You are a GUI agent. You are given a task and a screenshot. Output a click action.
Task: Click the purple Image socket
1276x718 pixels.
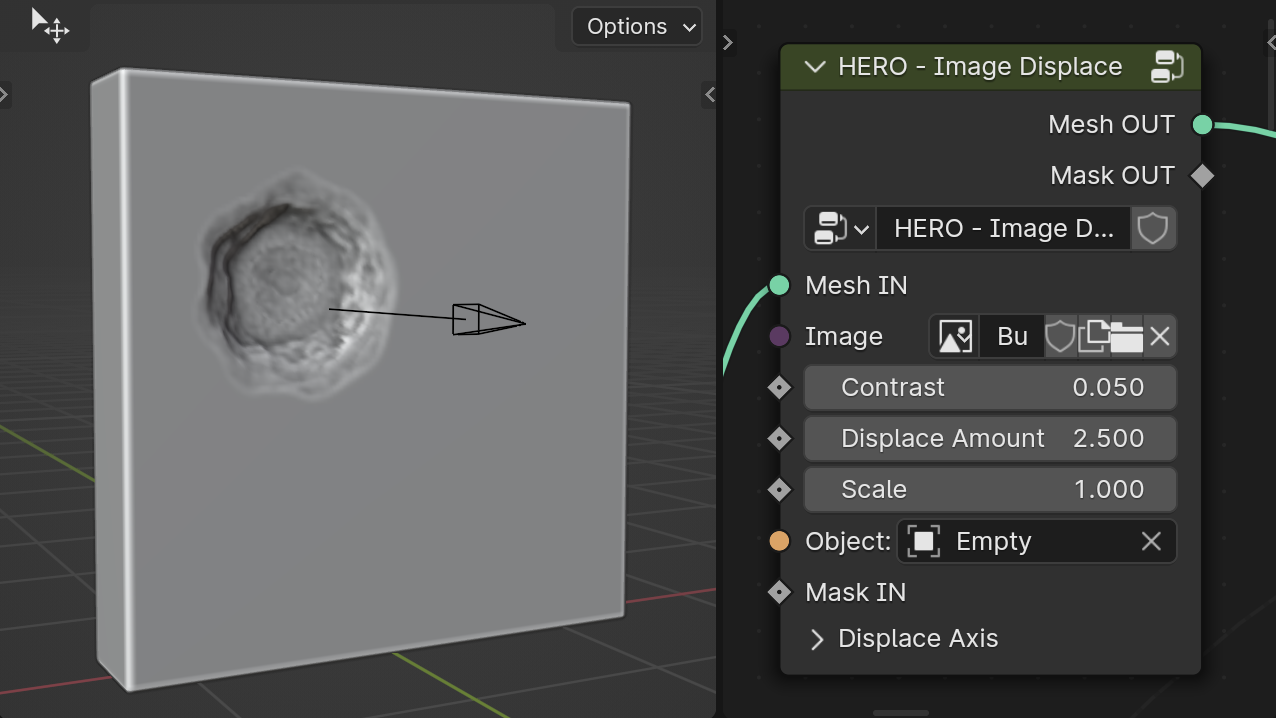780,337
